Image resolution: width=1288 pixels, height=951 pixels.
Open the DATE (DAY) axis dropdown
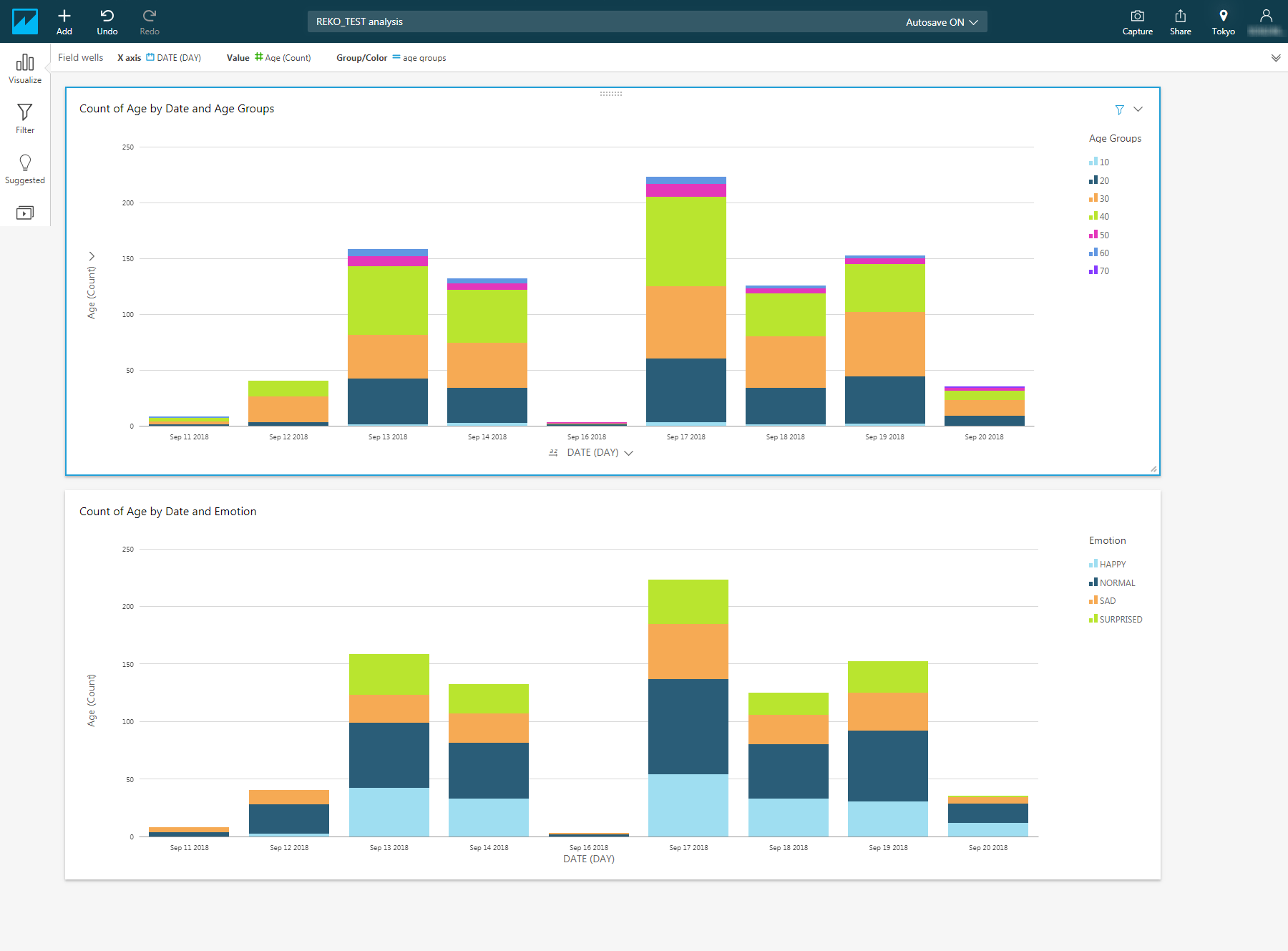pos(628,452)
